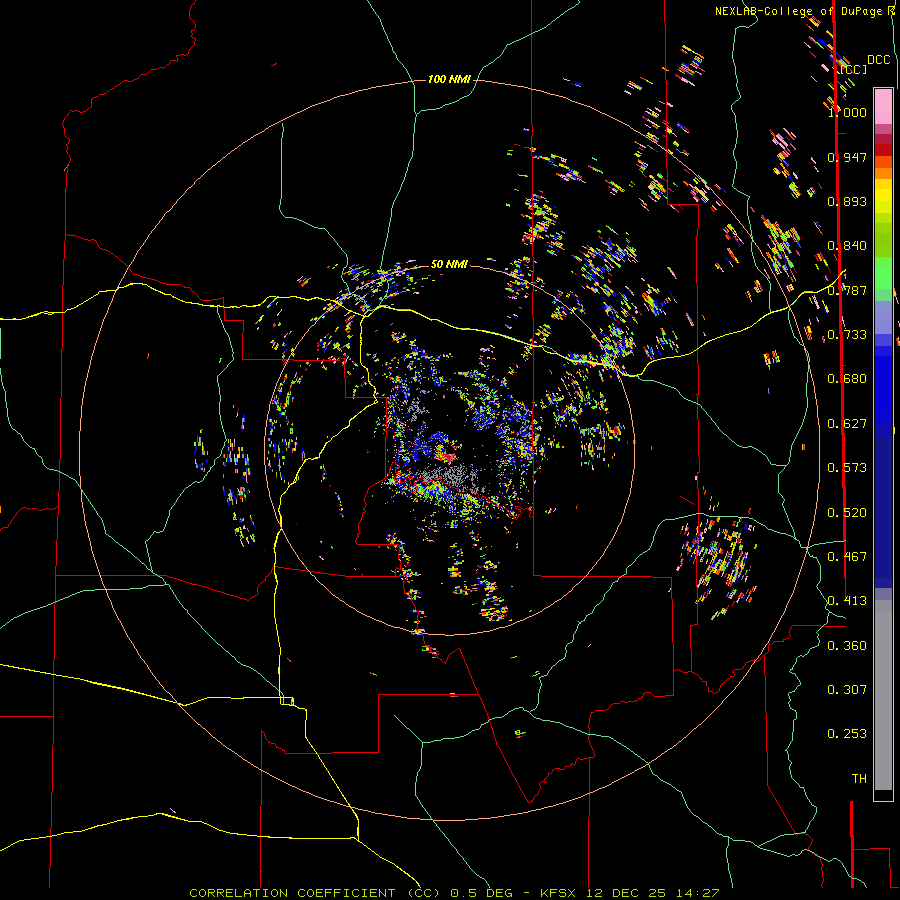Click the 0.520 legend value

(847, 513)
